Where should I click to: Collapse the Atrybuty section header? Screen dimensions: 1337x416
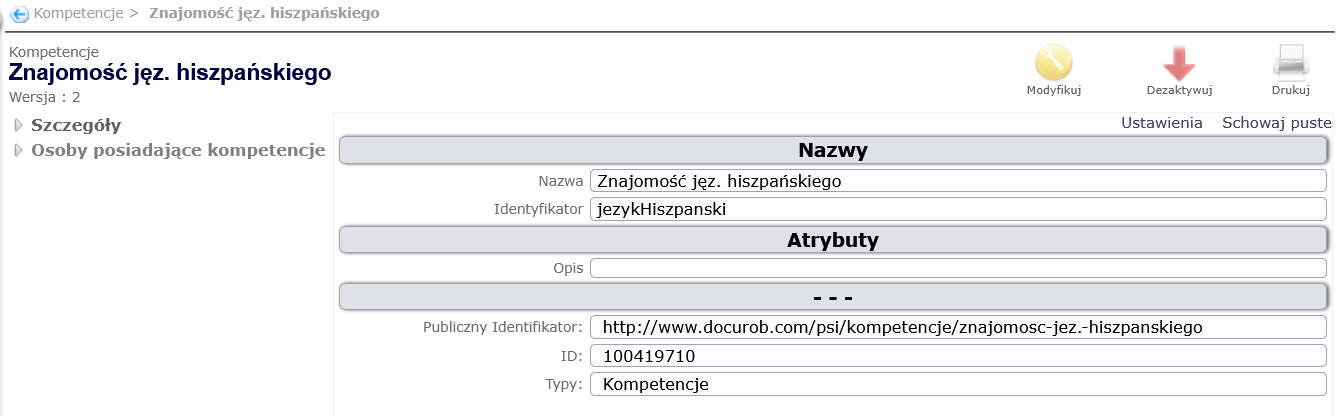832,240
